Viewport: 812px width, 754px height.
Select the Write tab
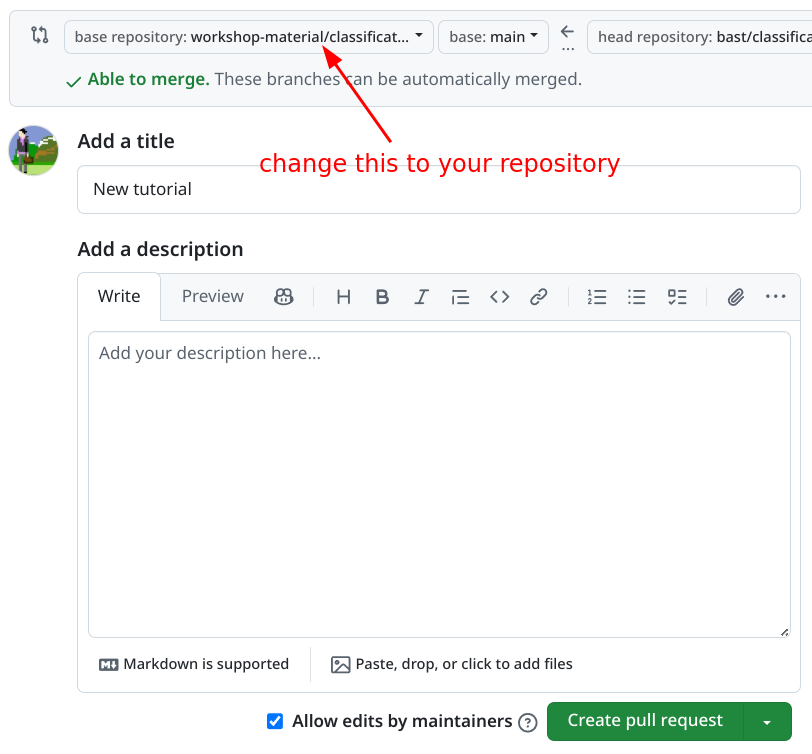click(x=119, y=296)
